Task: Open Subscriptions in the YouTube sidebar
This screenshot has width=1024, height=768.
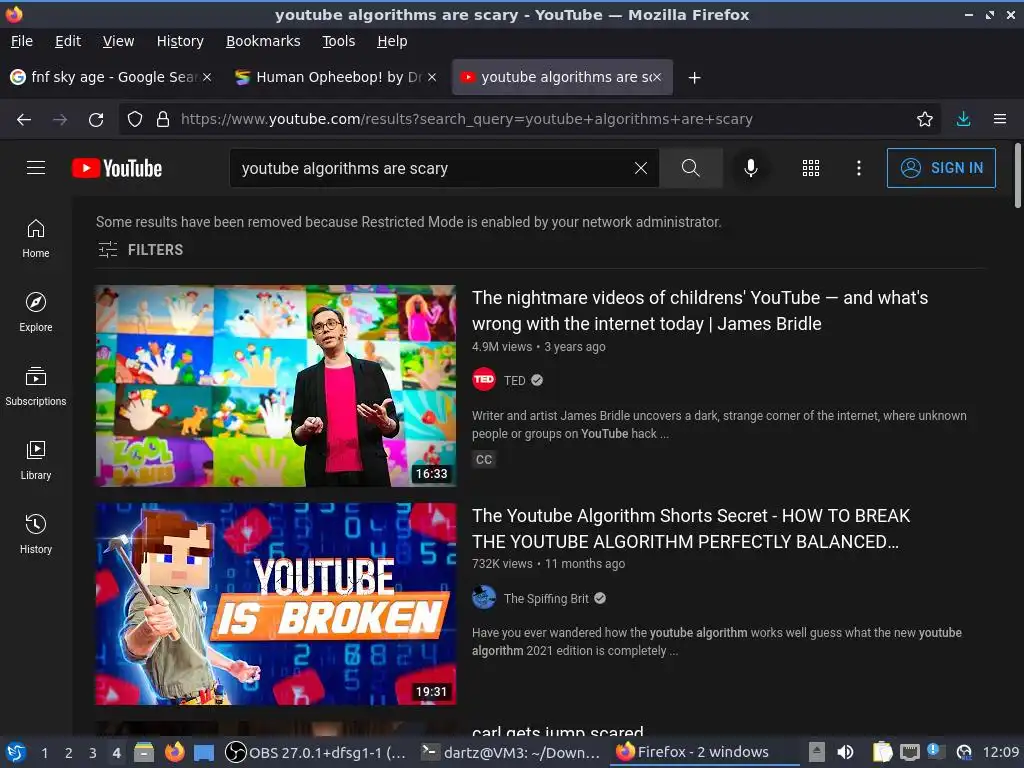Action: pos(36,387)
